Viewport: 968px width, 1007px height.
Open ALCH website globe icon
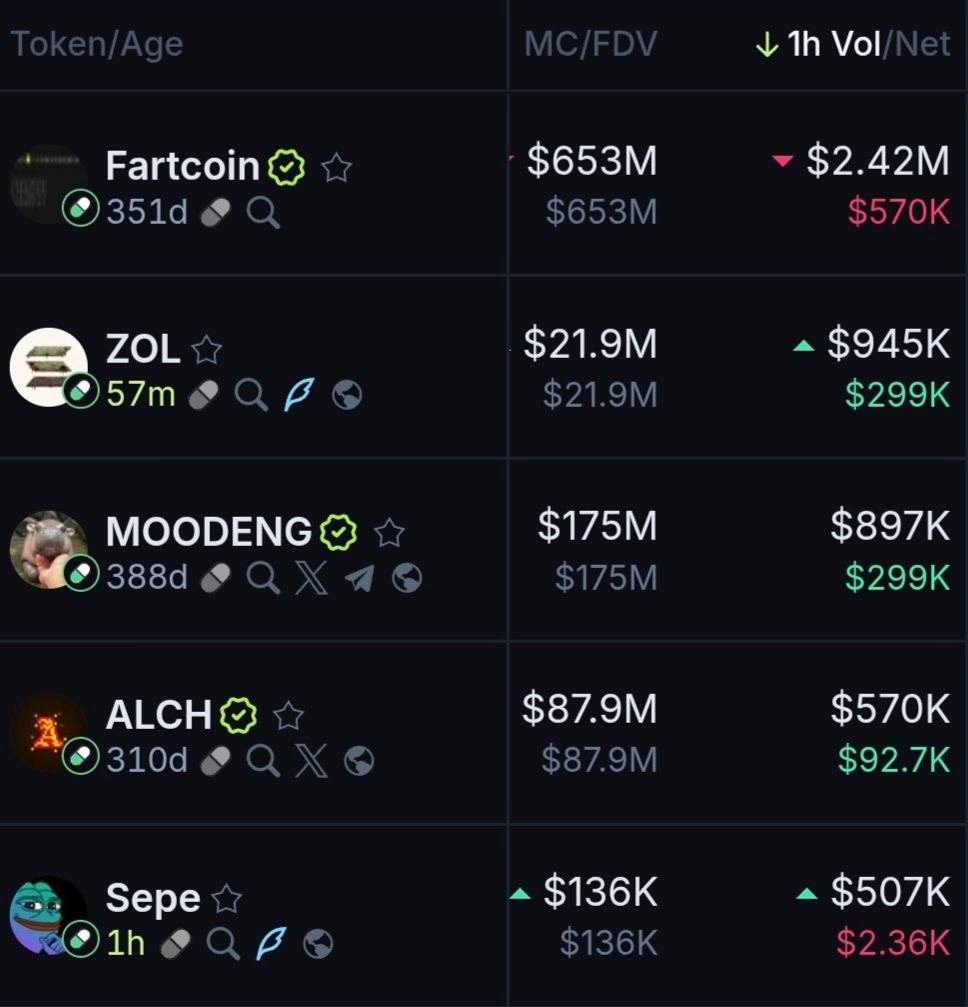coord(359,762)
